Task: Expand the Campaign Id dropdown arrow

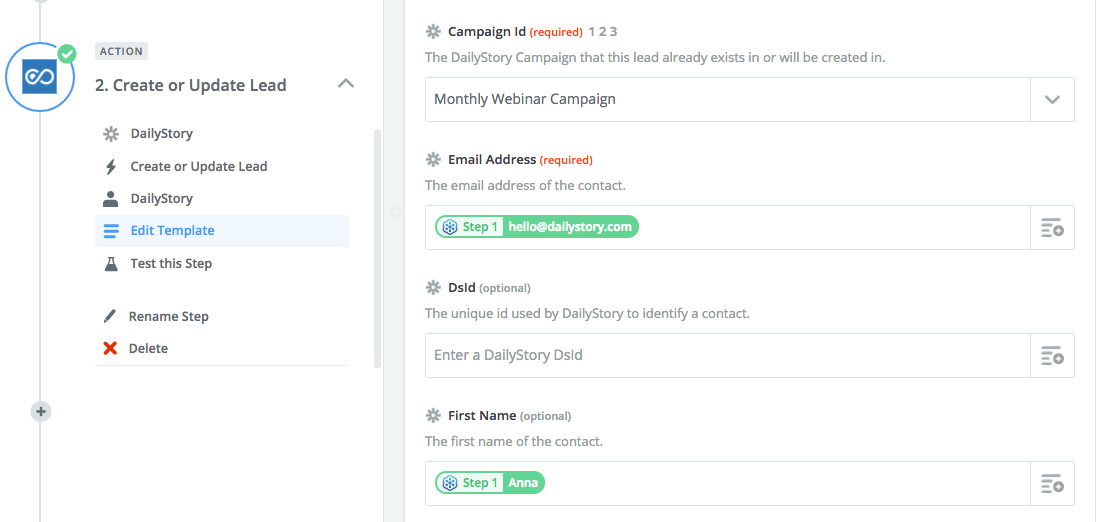Action: click(1052, 99)
